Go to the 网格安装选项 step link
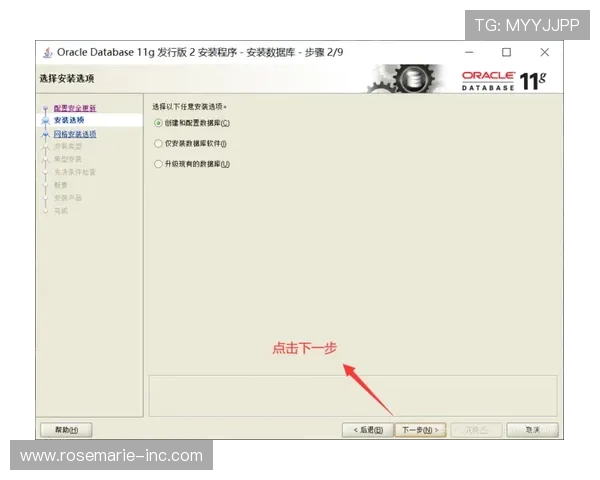The width and height of the screenshot is (600, 480). (75, 134)
